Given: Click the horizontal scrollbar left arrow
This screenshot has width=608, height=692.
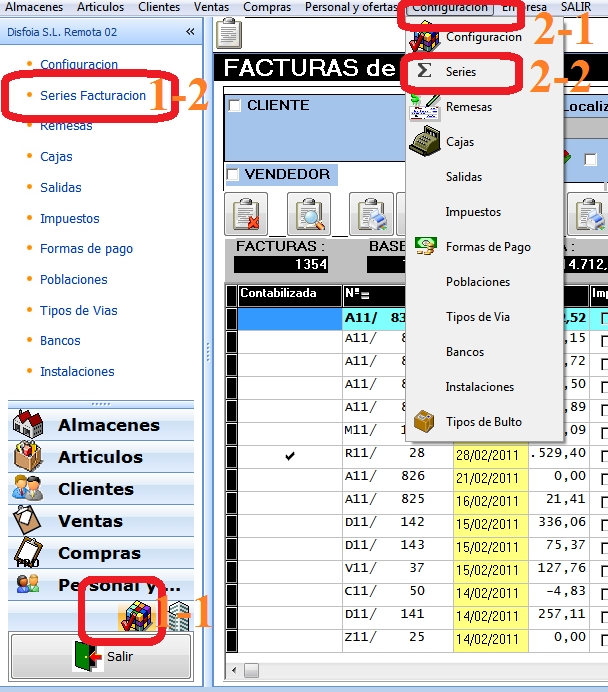Looking at the screenshot, I should (x=234, y=670).
